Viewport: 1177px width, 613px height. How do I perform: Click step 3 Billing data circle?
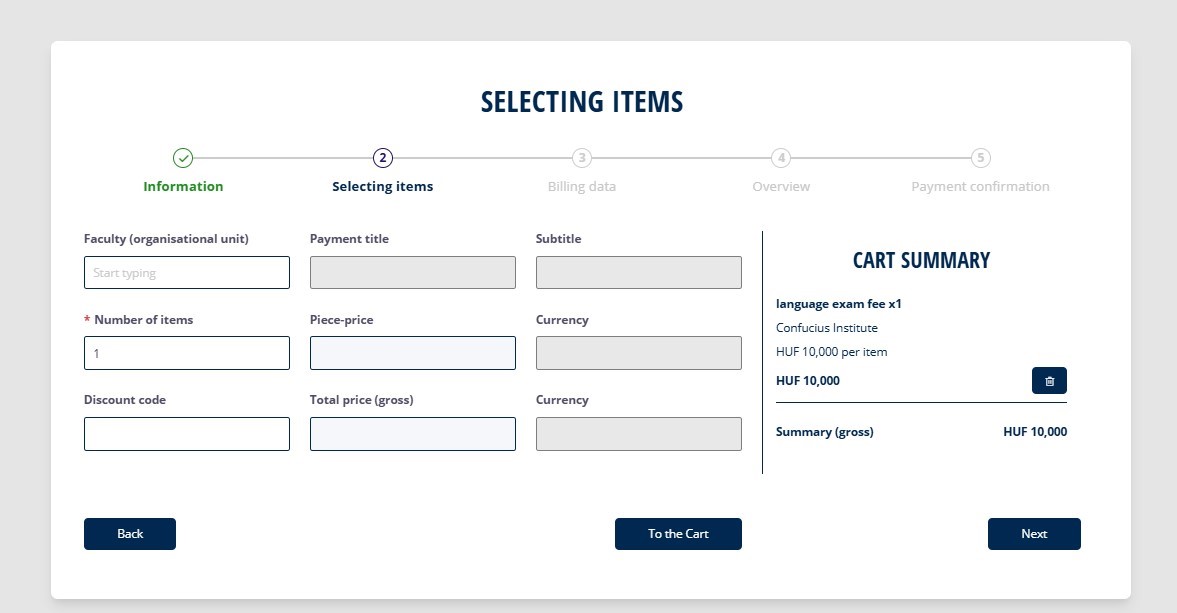[x=582, y=158]
